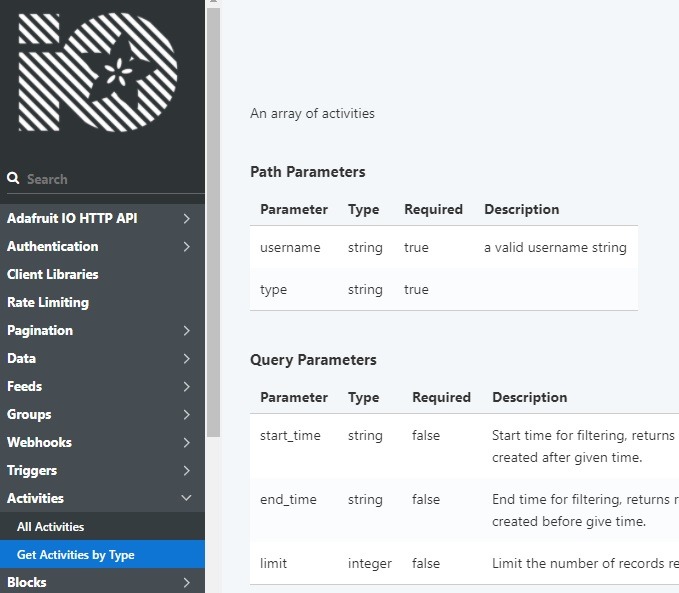
Task: Expand the Blocks section arrow
Action: [x=187, y=583]
